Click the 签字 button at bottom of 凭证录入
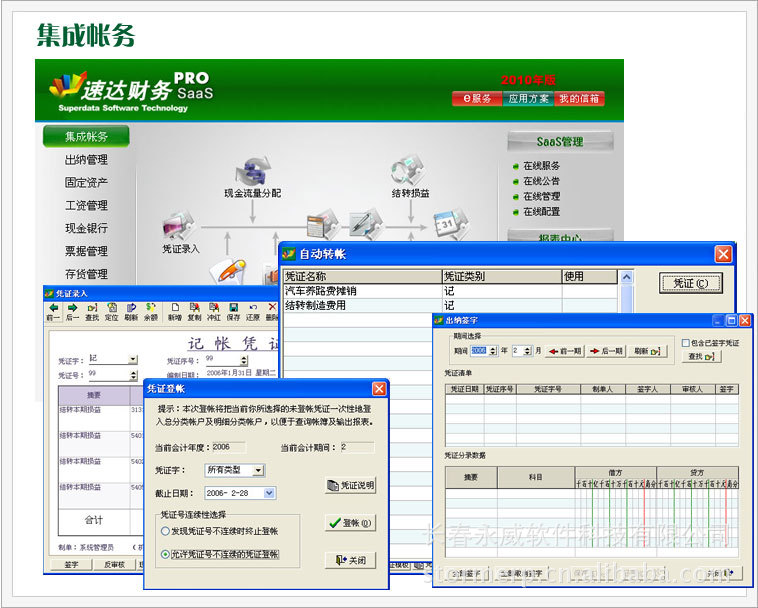 tap(71, 565)
